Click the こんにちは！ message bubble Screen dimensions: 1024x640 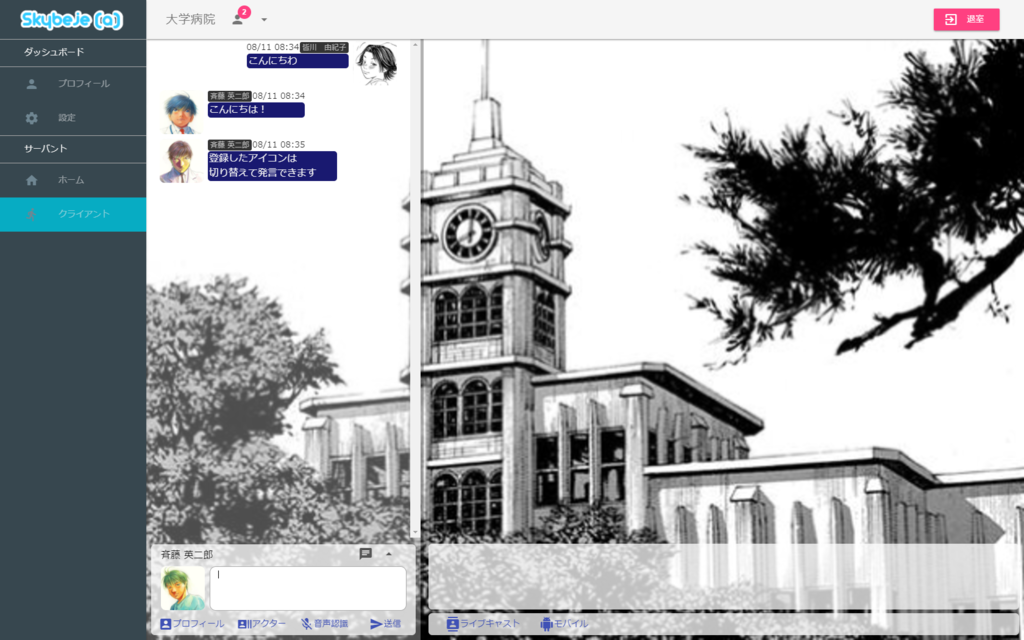pos(256,110)
